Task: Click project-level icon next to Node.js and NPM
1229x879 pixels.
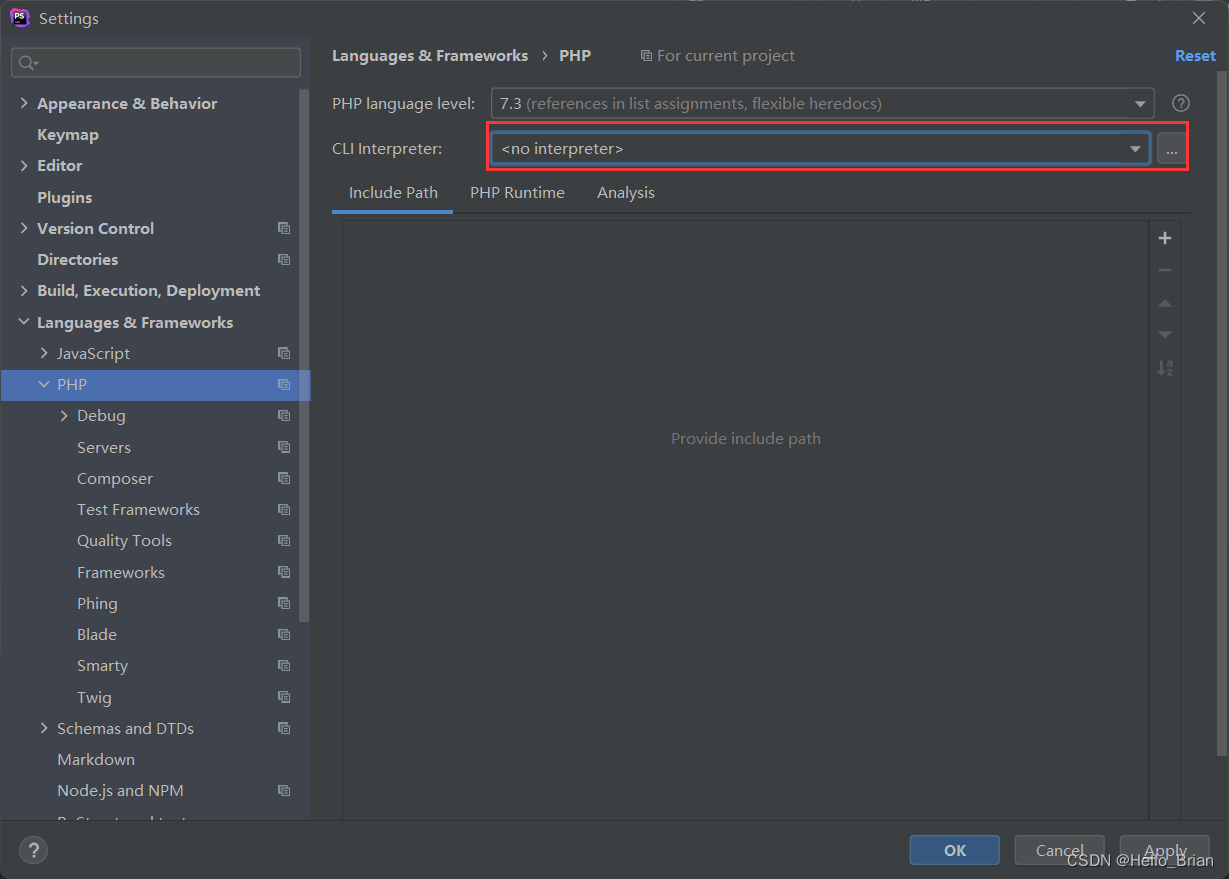Action: point(284,790)
